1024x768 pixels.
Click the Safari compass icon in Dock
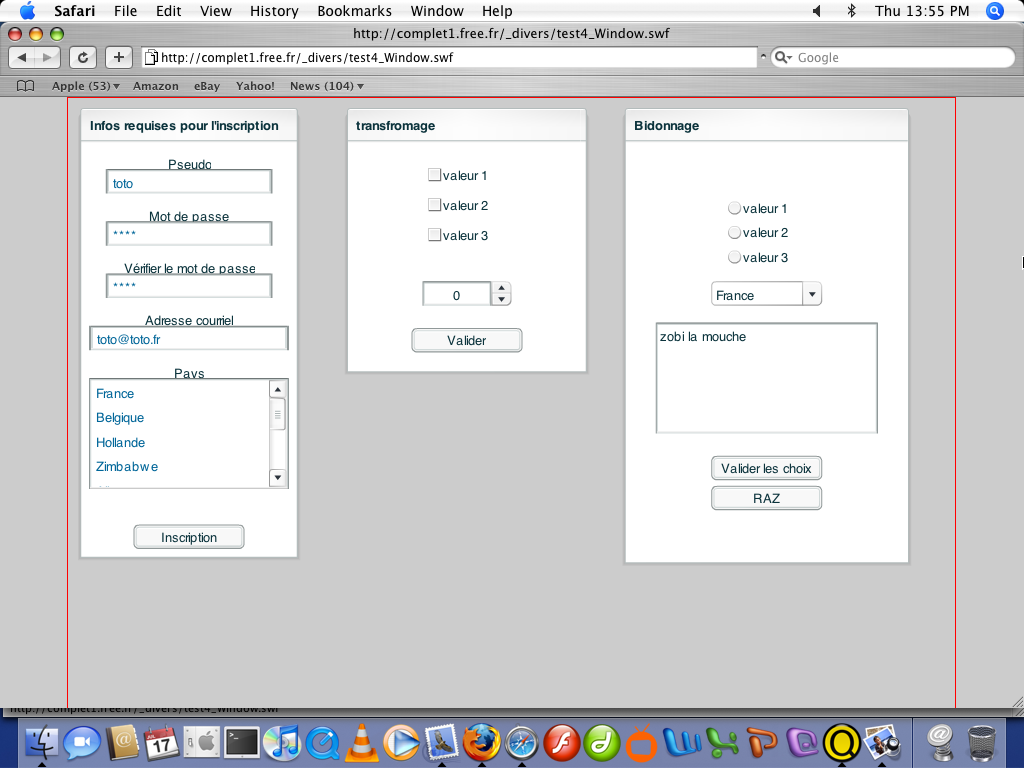522,743
